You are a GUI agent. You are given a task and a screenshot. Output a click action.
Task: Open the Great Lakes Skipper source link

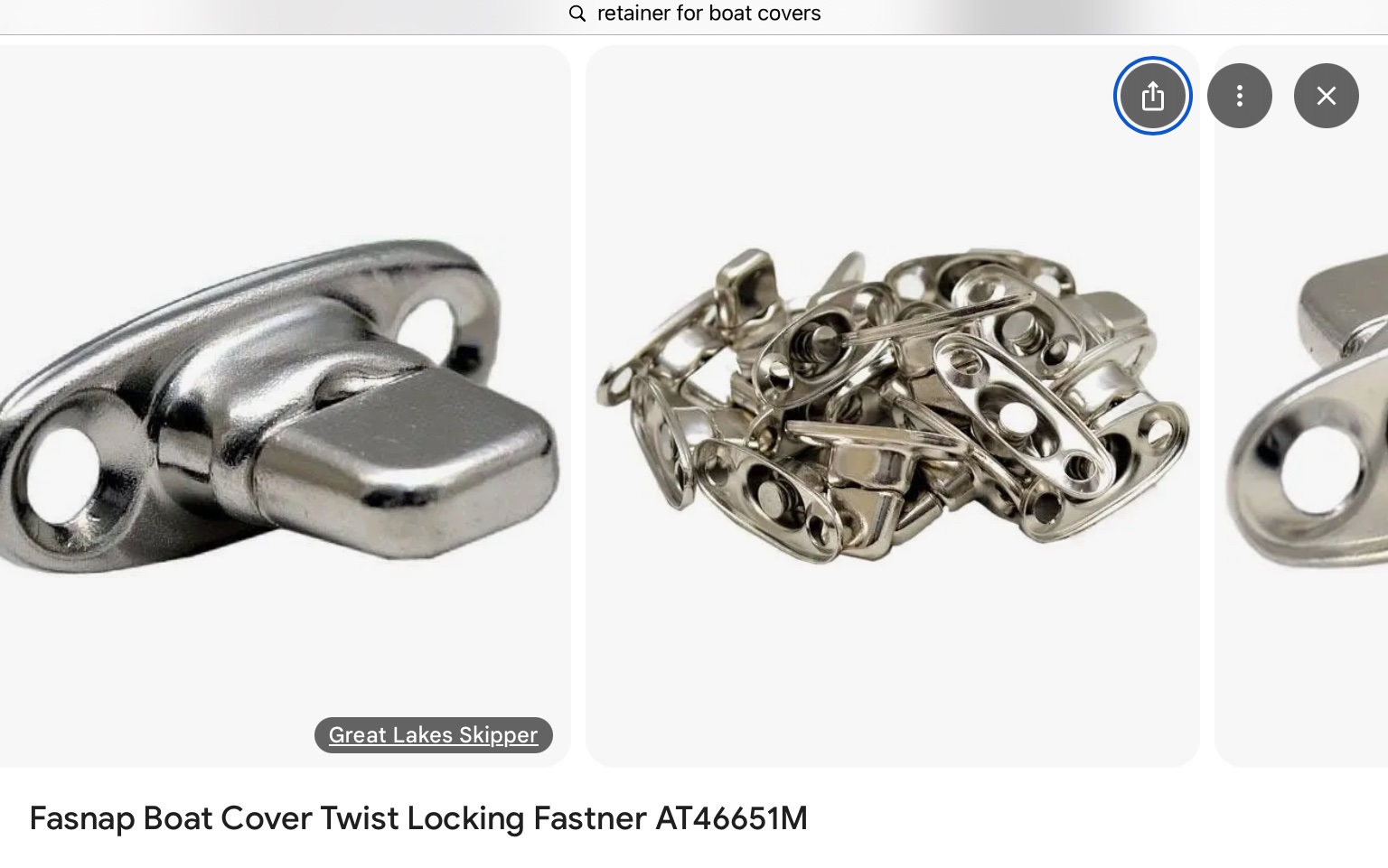[x=433, y=735]
